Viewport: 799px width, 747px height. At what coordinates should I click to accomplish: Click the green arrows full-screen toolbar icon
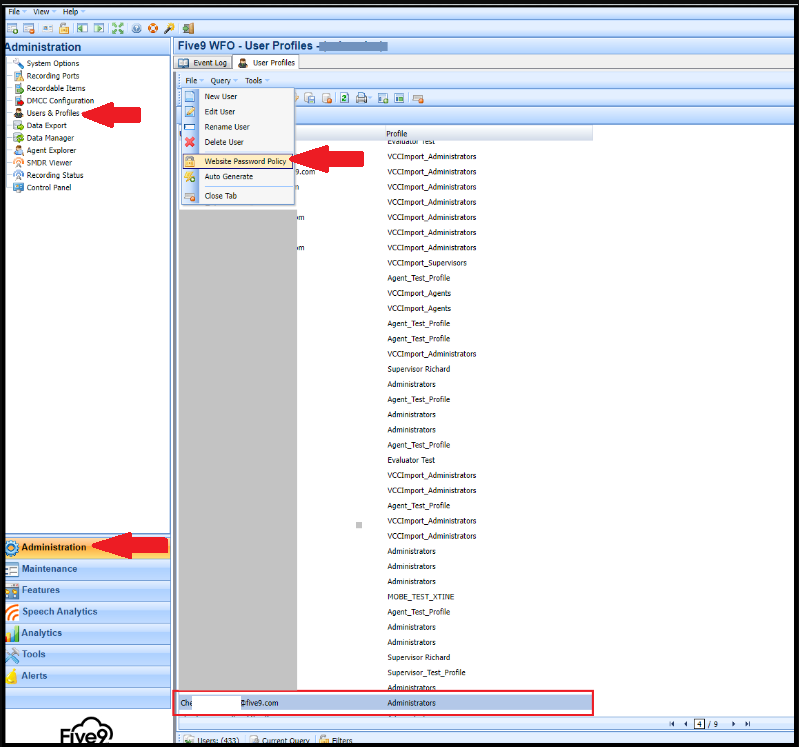click(118, 29)
